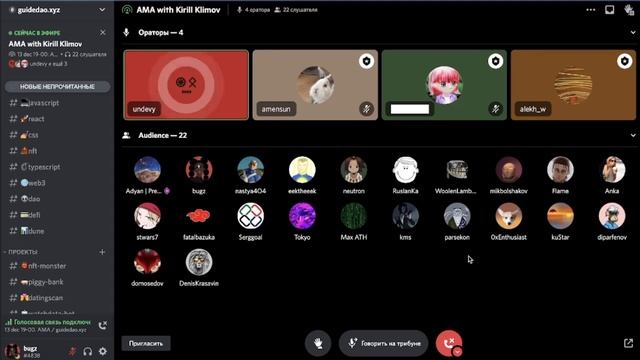The height and width of the screenshot is (360, 640).
Task: Open the pop-out window icon
Action: tap(628, 343)
